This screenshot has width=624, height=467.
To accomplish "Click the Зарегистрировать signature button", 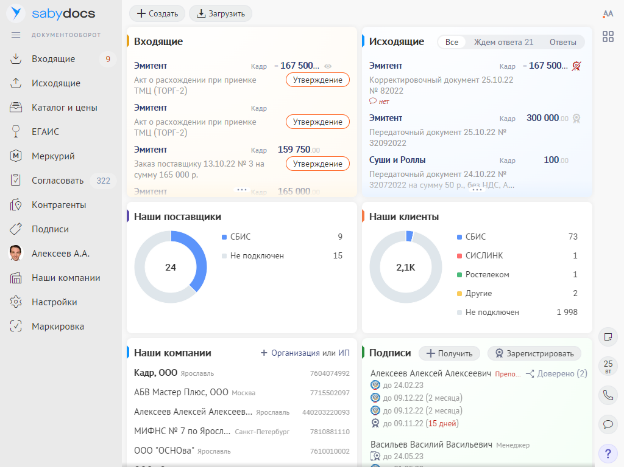I will pyautogui.click(x=534, y=354).
